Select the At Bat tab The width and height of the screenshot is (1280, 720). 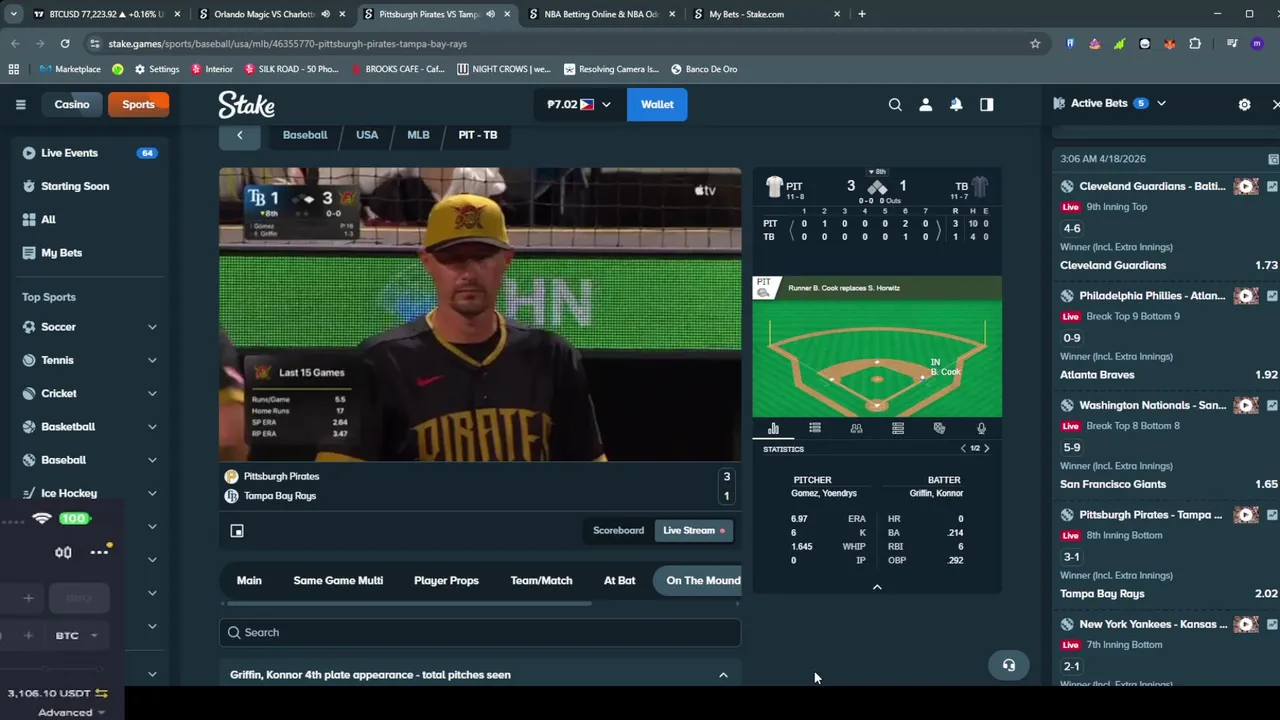[x=619, y=580]
